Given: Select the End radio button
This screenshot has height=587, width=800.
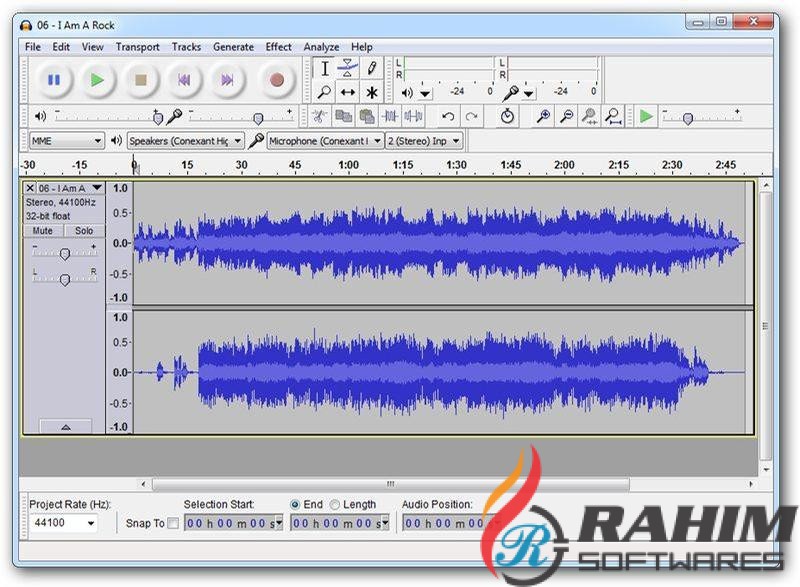Looking at the screenshot, I should [295, 505].
